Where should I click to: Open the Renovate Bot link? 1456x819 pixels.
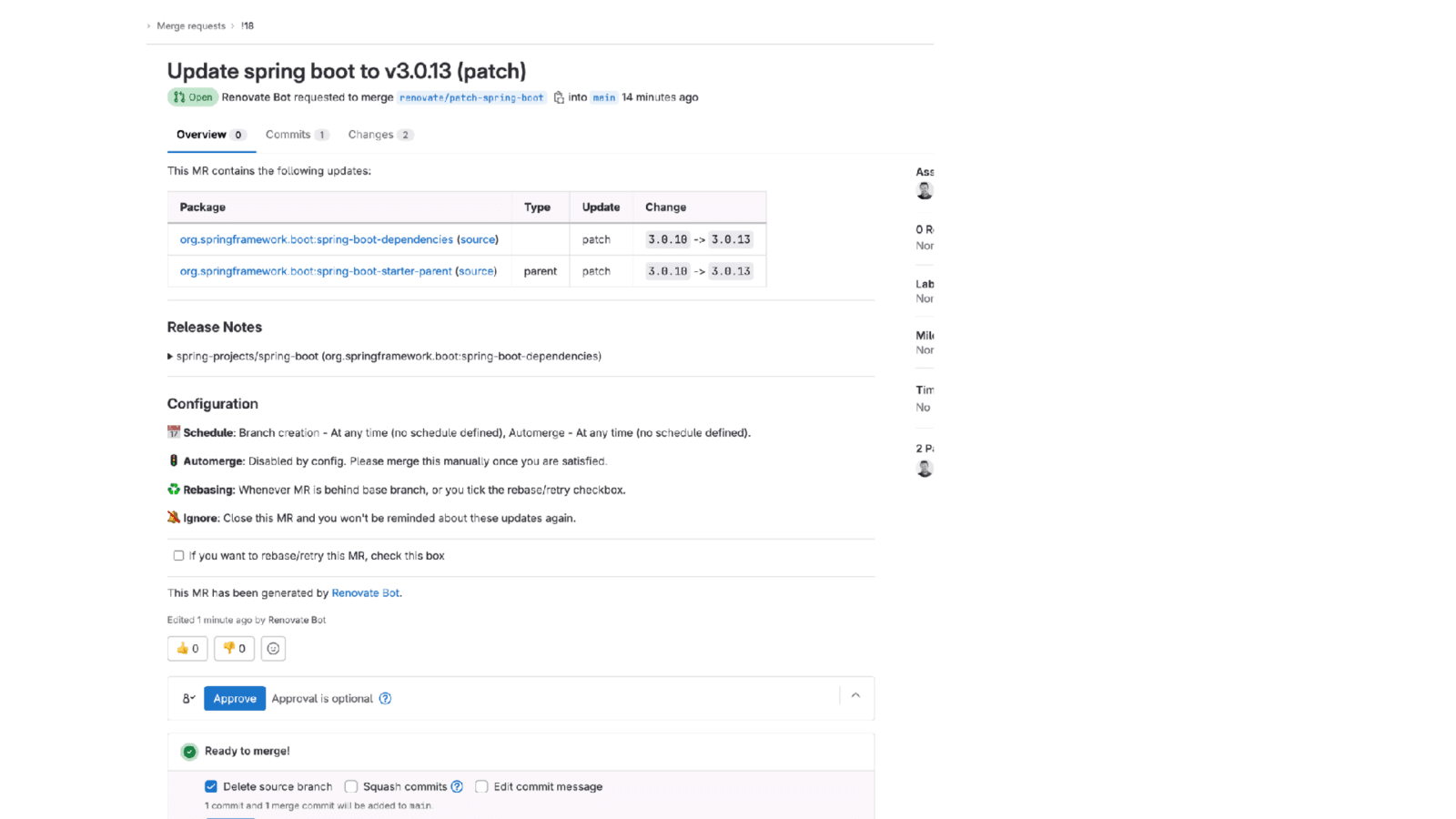point(366,593)
